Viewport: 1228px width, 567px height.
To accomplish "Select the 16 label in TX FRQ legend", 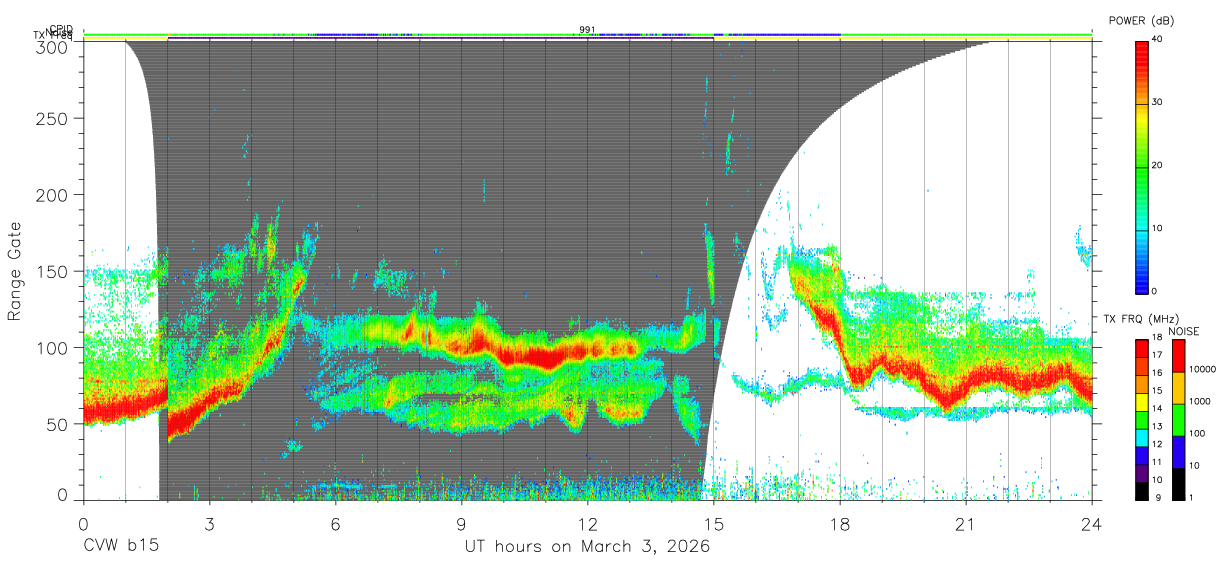I will [x=1157, y=372].
